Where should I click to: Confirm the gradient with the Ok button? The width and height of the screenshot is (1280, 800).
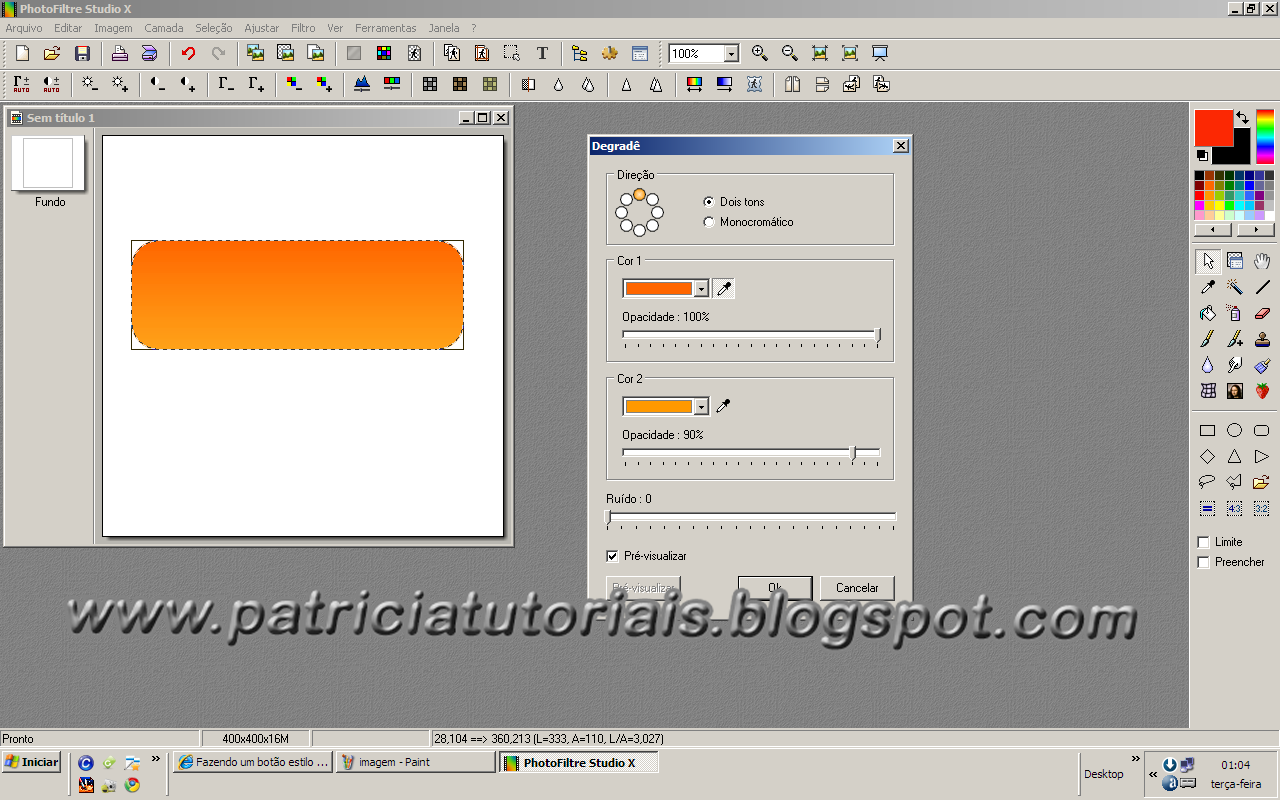click(x=775, y=588)
